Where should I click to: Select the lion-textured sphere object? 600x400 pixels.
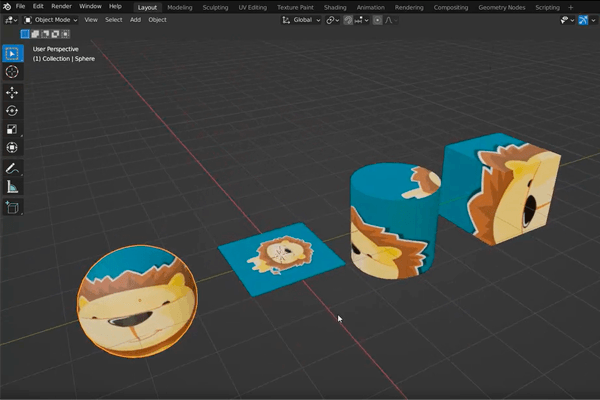pyautogui.click(x=137, y=302)
